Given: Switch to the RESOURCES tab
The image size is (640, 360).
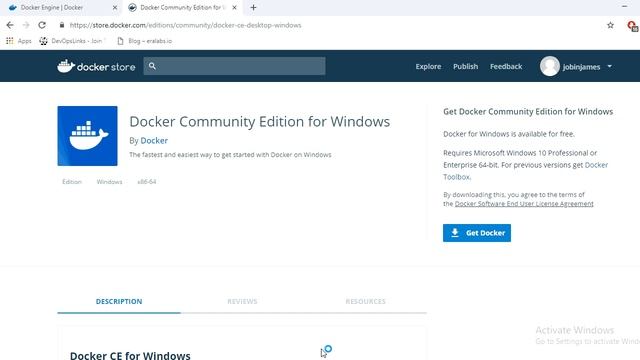Looking at the screenshot, I should tap(365, 301).
